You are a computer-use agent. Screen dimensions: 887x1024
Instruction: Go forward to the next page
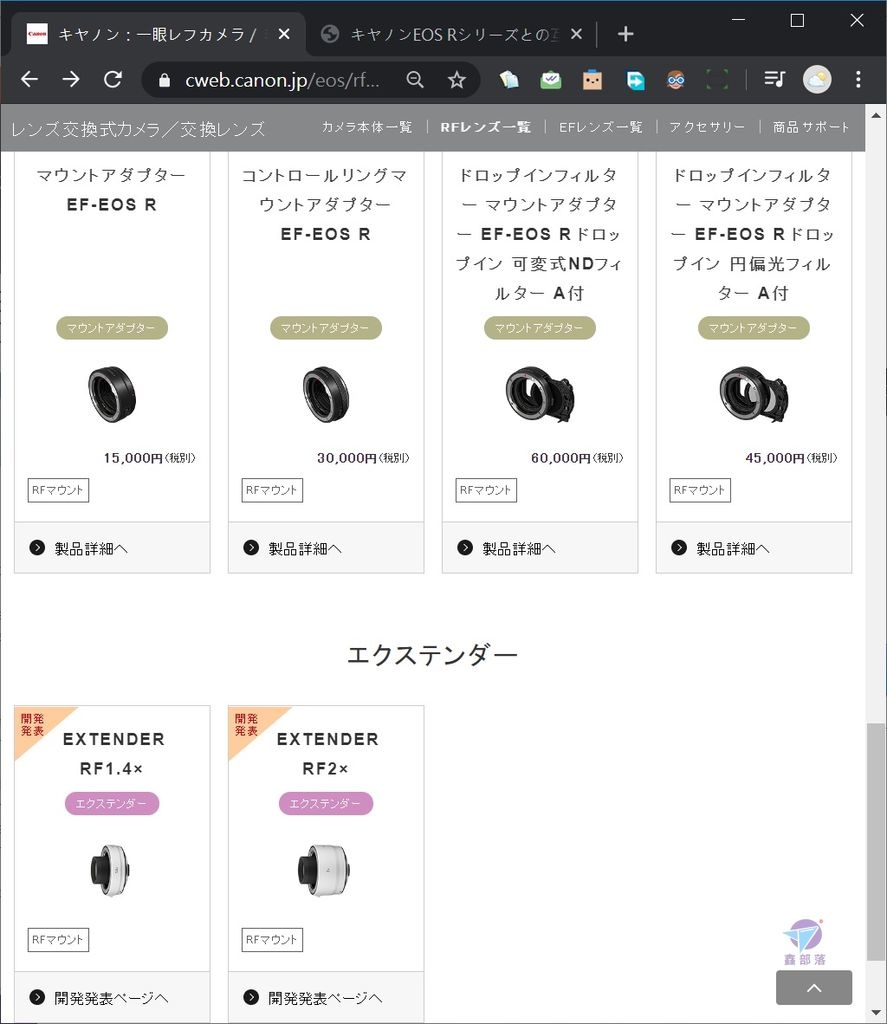71,80
